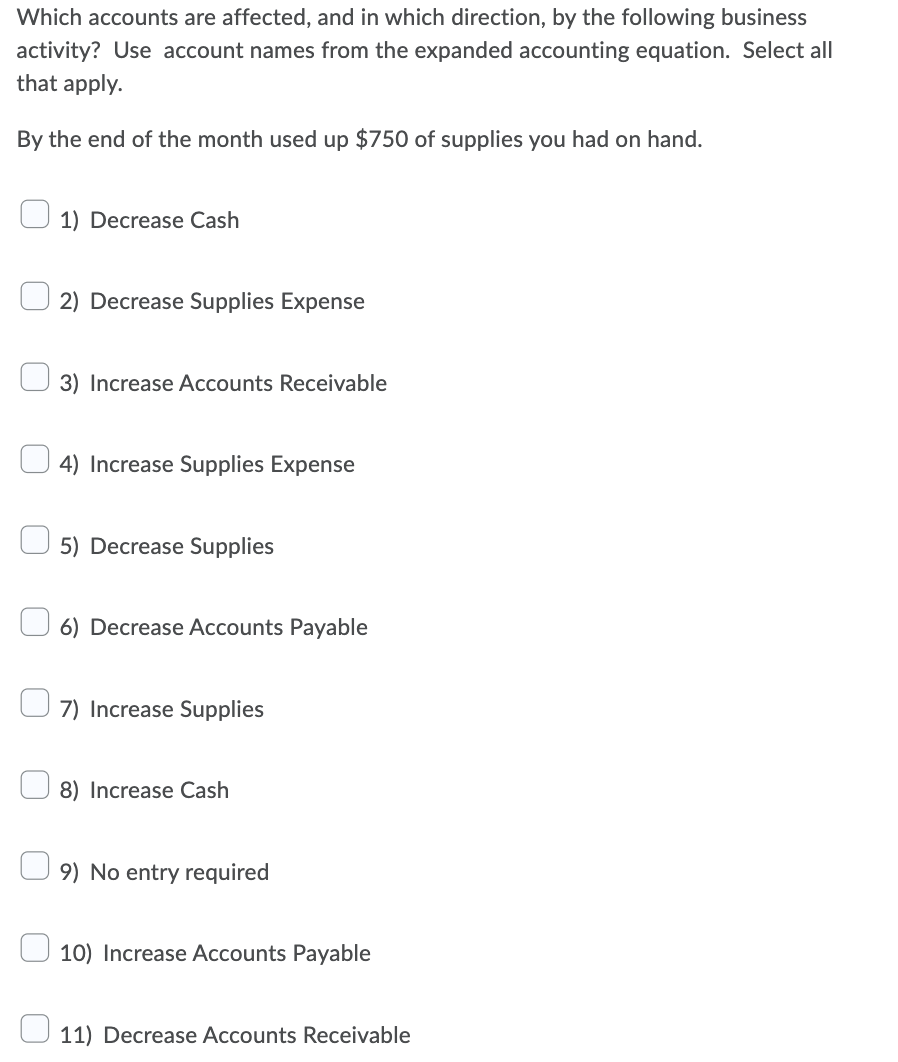Viewport: 898px width, 1062px height.
Task: Check the "Decrease Cash" checkbox
Action: (35, 212)
